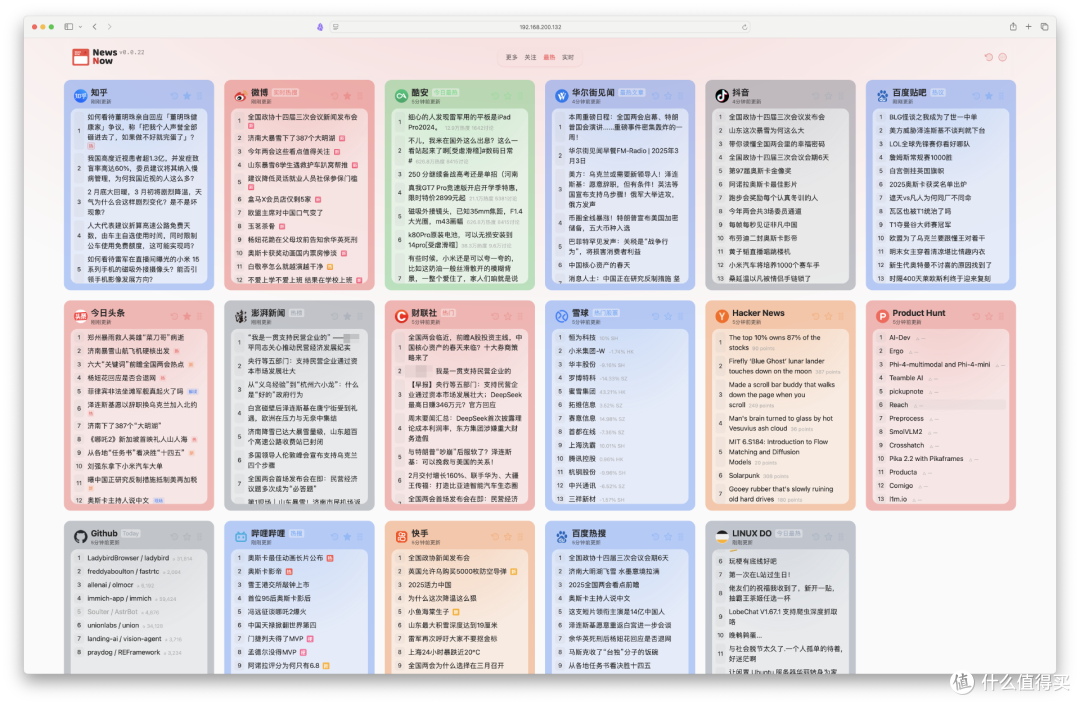Toggle favorite star on 百度贴吧 card
The image size is (1080, 705).
pyautogui.click(x=988, y=96)
